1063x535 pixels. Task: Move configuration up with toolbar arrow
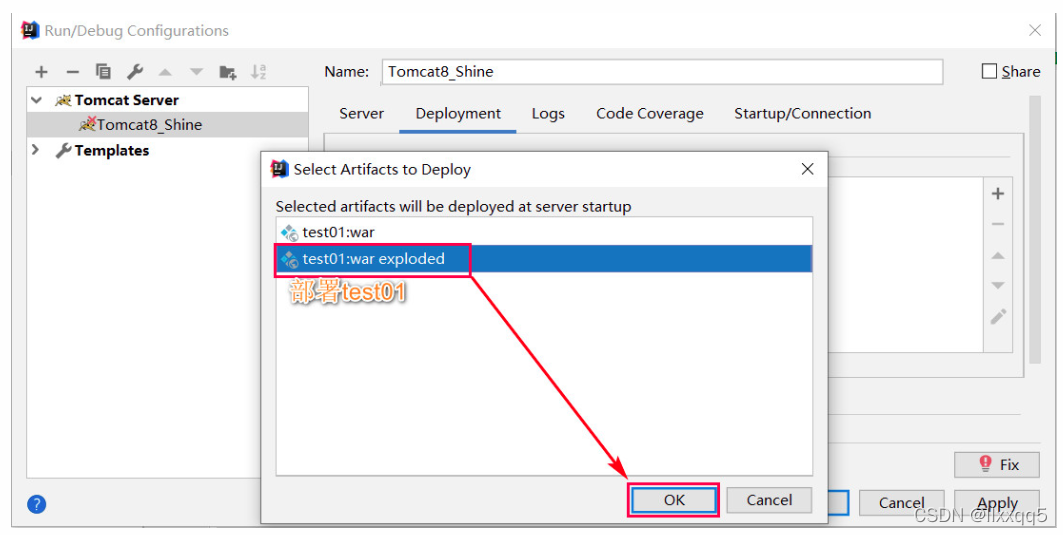tap(165, 72)
